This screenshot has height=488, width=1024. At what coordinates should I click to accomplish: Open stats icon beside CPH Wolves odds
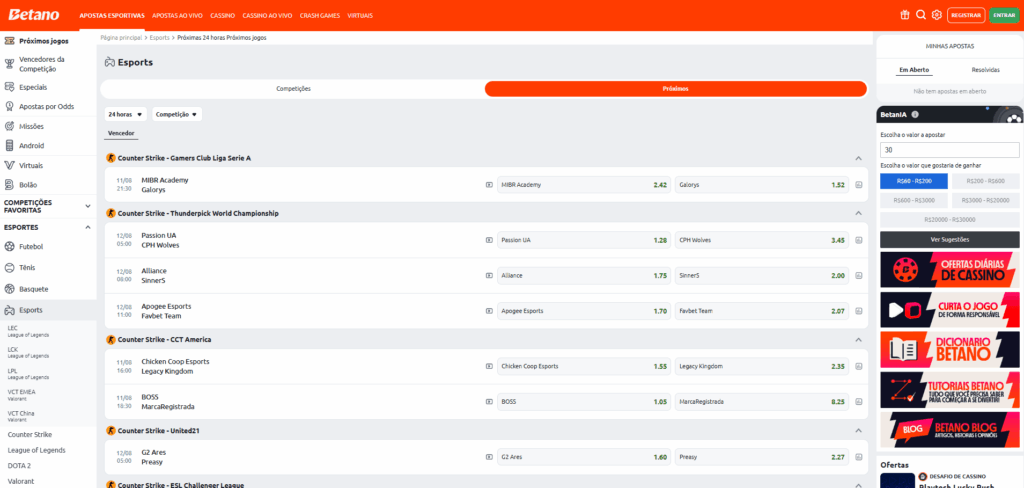(x=859, y=240)
